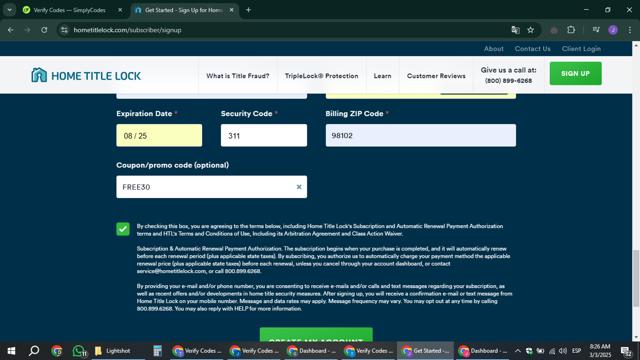Click the Client Login link

pos(581,49)
